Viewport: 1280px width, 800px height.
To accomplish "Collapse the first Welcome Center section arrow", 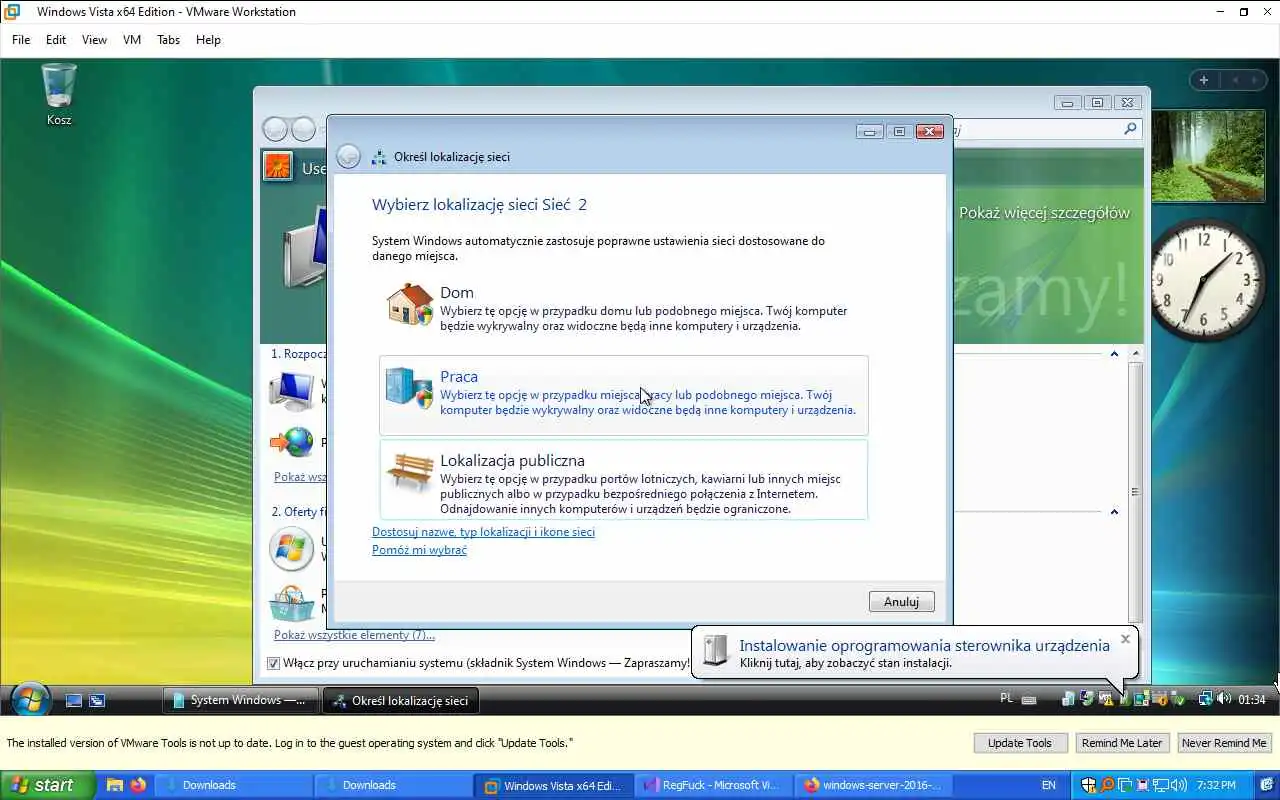I will click(1114, 354).
